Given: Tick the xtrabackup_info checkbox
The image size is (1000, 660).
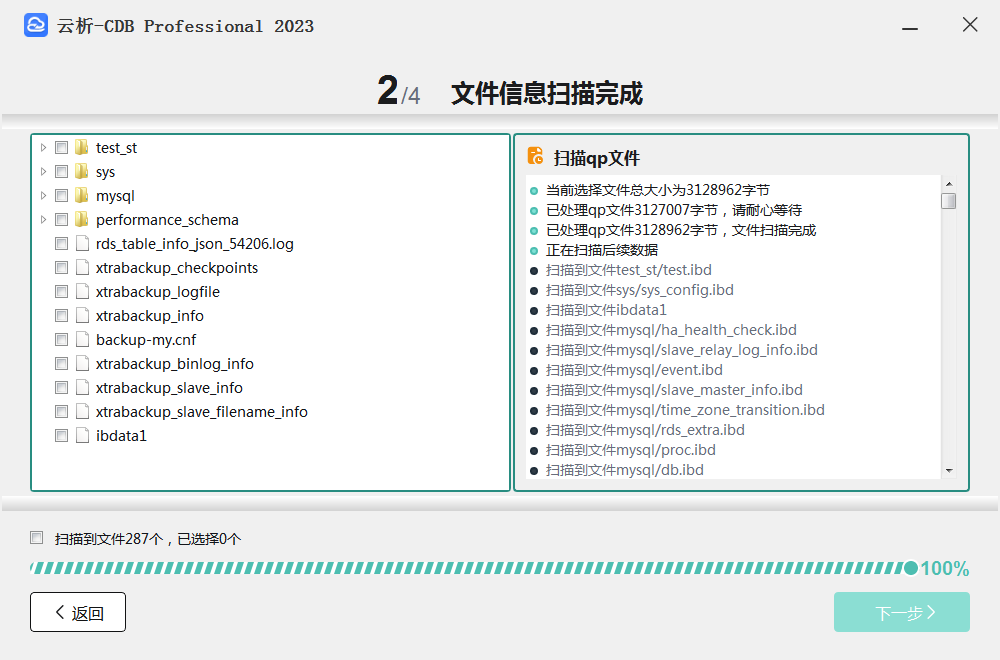Looking at the screenshot, I should pyautogui.click(x=61, y=316).
